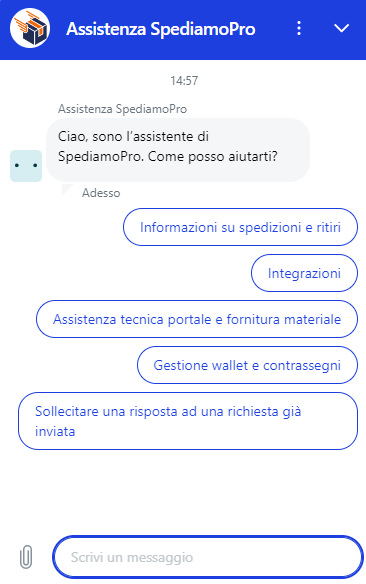Collapse the chat with the header chevron
The width and height of the screenshot is (366, 584).
click(341, 28)
